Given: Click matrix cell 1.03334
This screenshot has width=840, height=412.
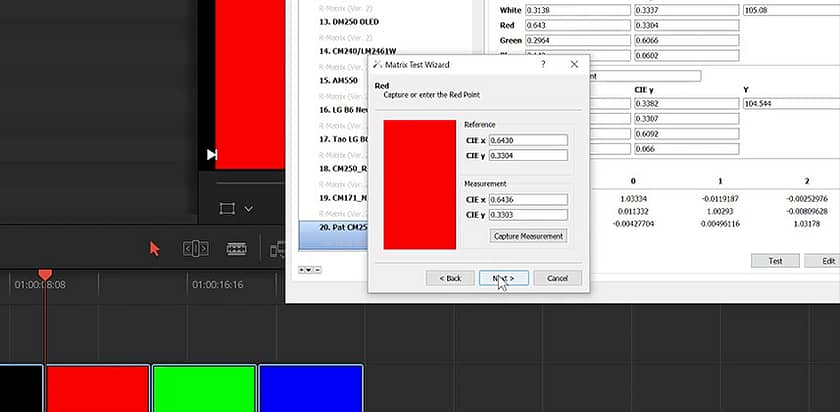Looking at the screenshot, I should tap(632, 199).
